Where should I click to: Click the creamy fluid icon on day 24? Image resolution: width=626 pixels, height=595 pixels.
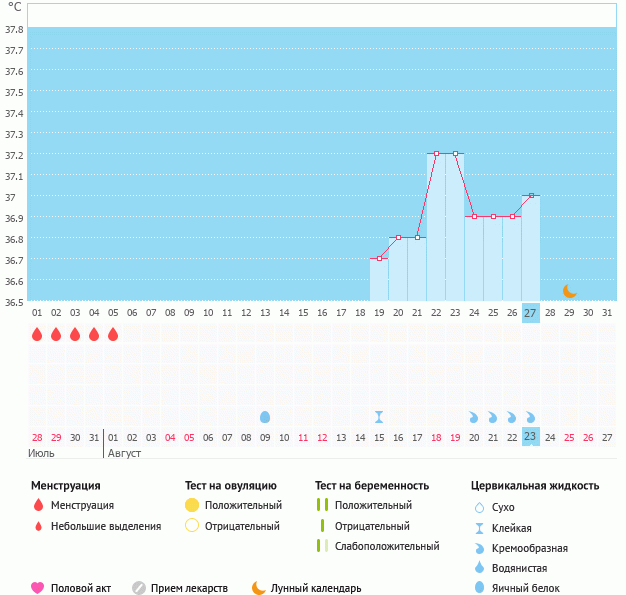[x=474, y=417]
